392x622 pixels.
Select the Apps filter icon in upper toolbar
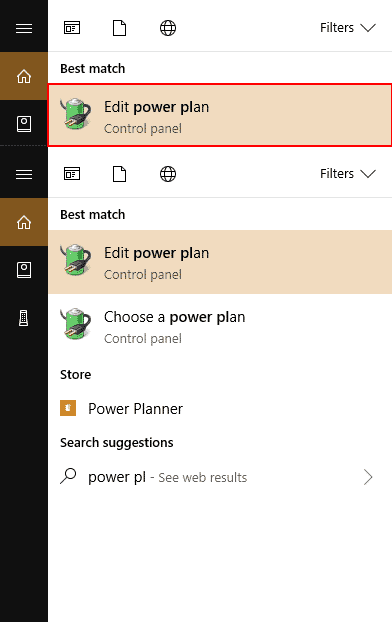click(x=72, y=28)
